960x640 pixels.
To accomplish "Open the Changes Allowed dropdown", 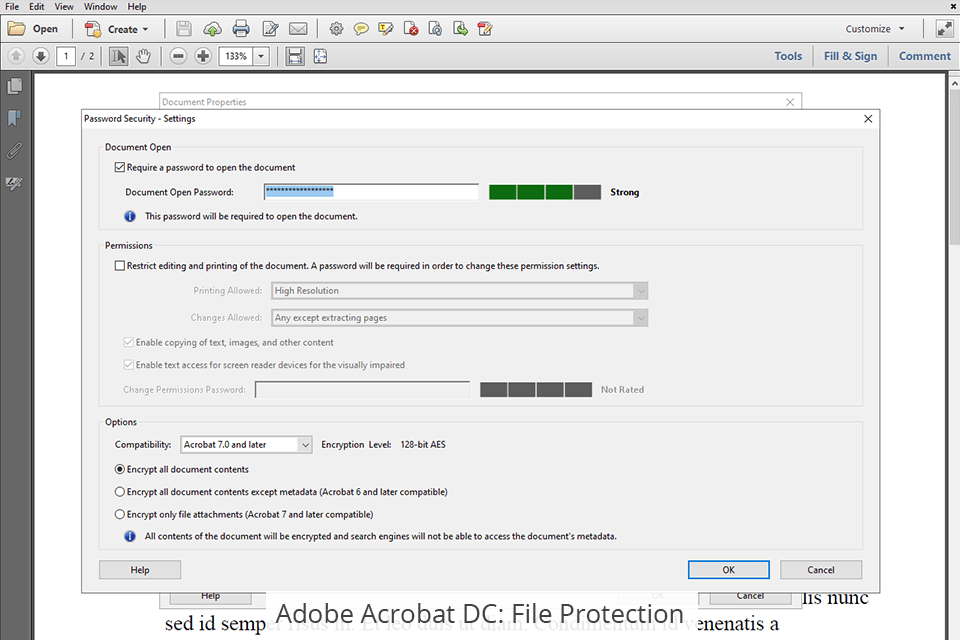I will pyautogui.click(x=459, y=318).
